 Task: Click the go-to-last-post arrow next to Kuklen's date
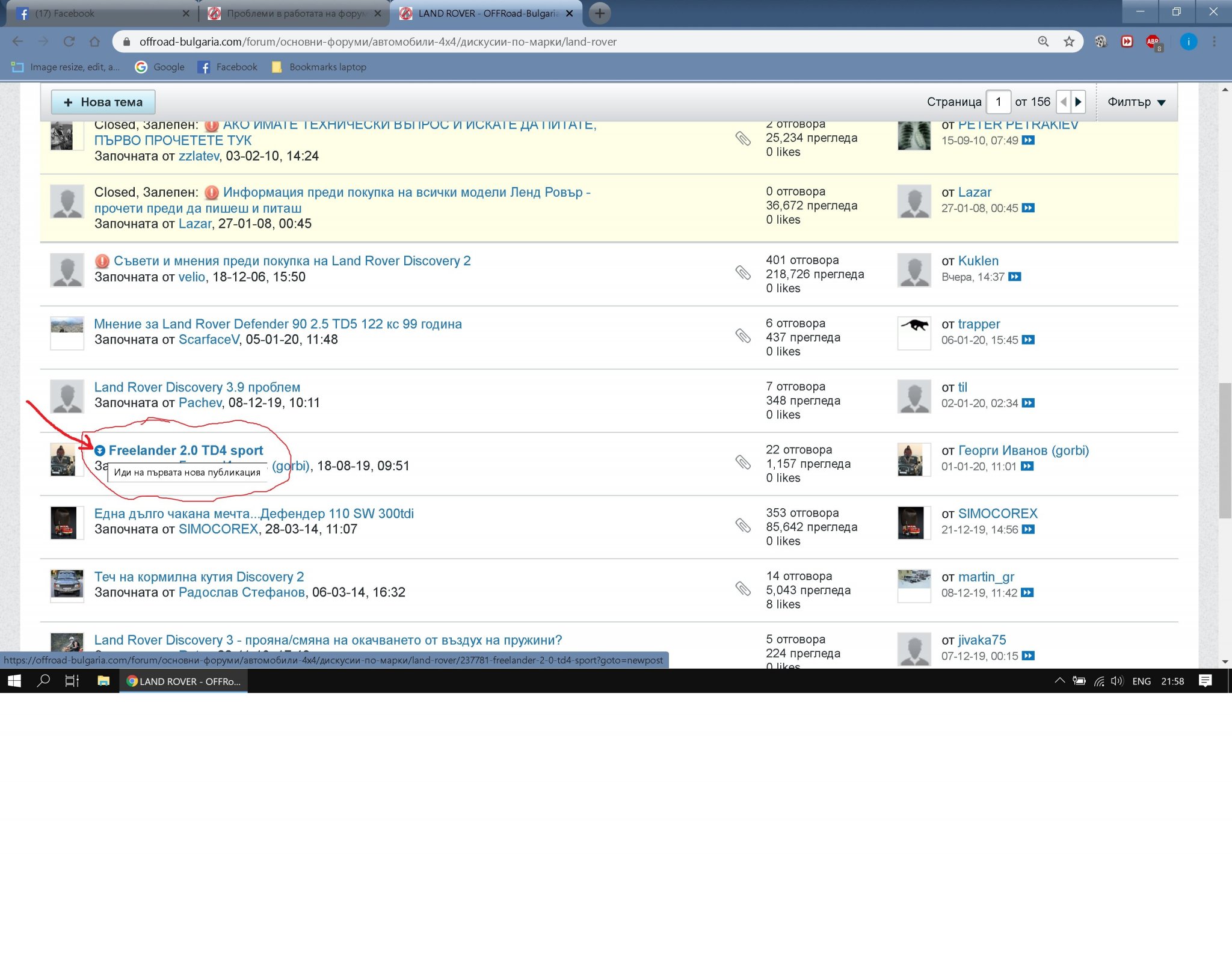[x=1015, y=277]
